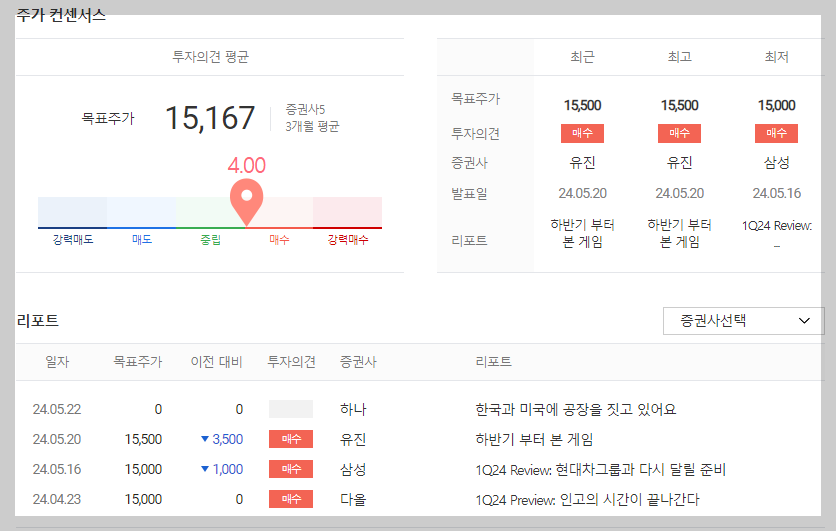Click the 투자의견 평균 heading
Screen dimensions: 836x531
(x=210, y=57)
